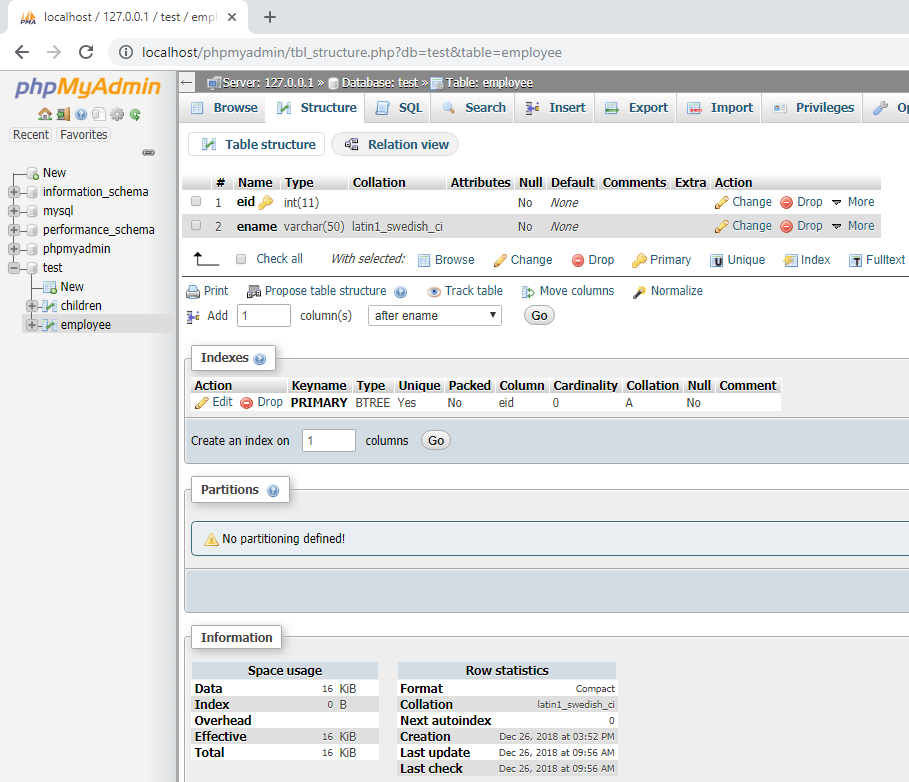The width and height of the screenshot is (909, 782).
Task: Click Go button next to Create an index
Action: [x=435, y=440]
